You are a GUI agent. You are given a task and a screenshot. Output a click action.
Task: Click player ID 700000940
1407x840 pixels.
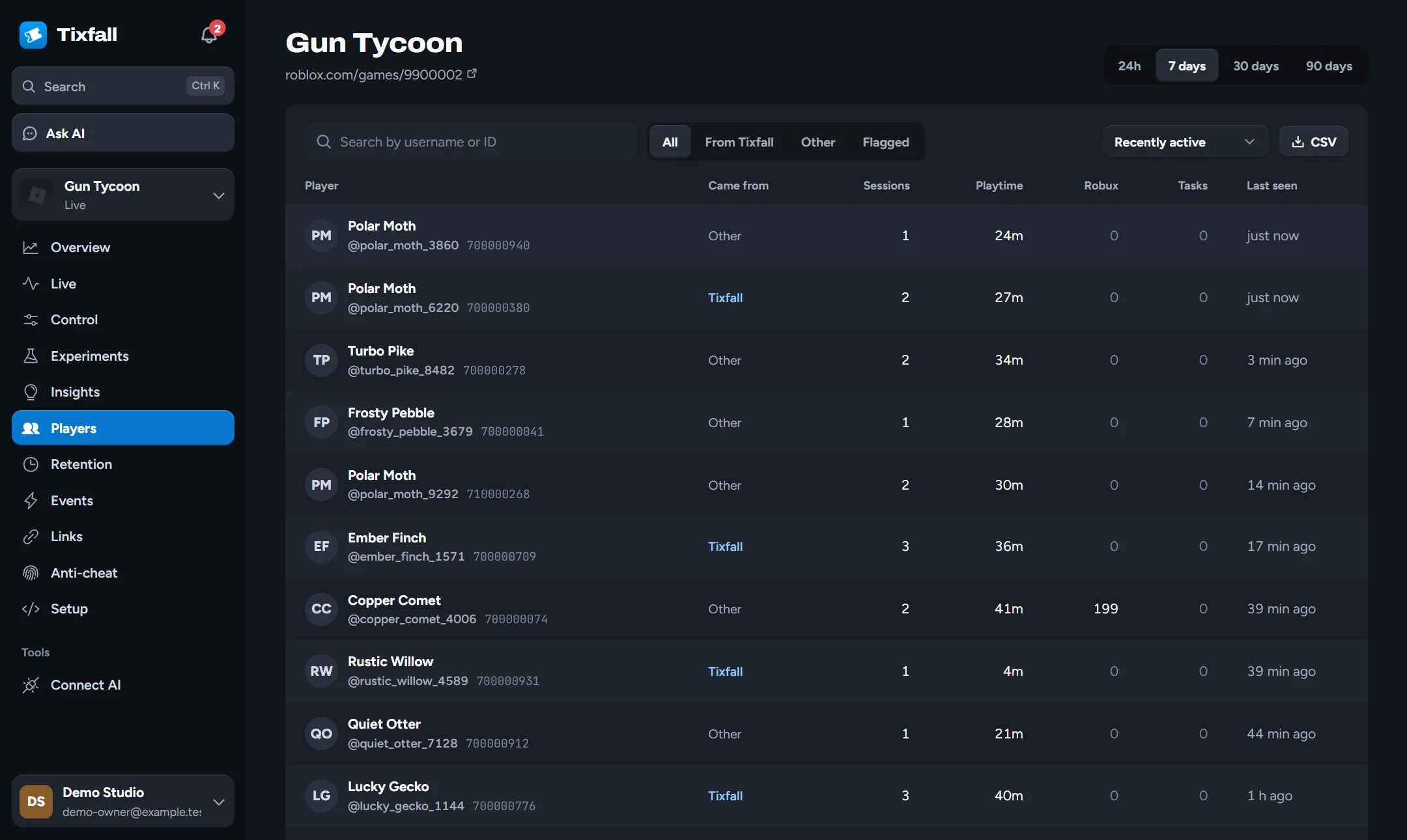[498, 245]
